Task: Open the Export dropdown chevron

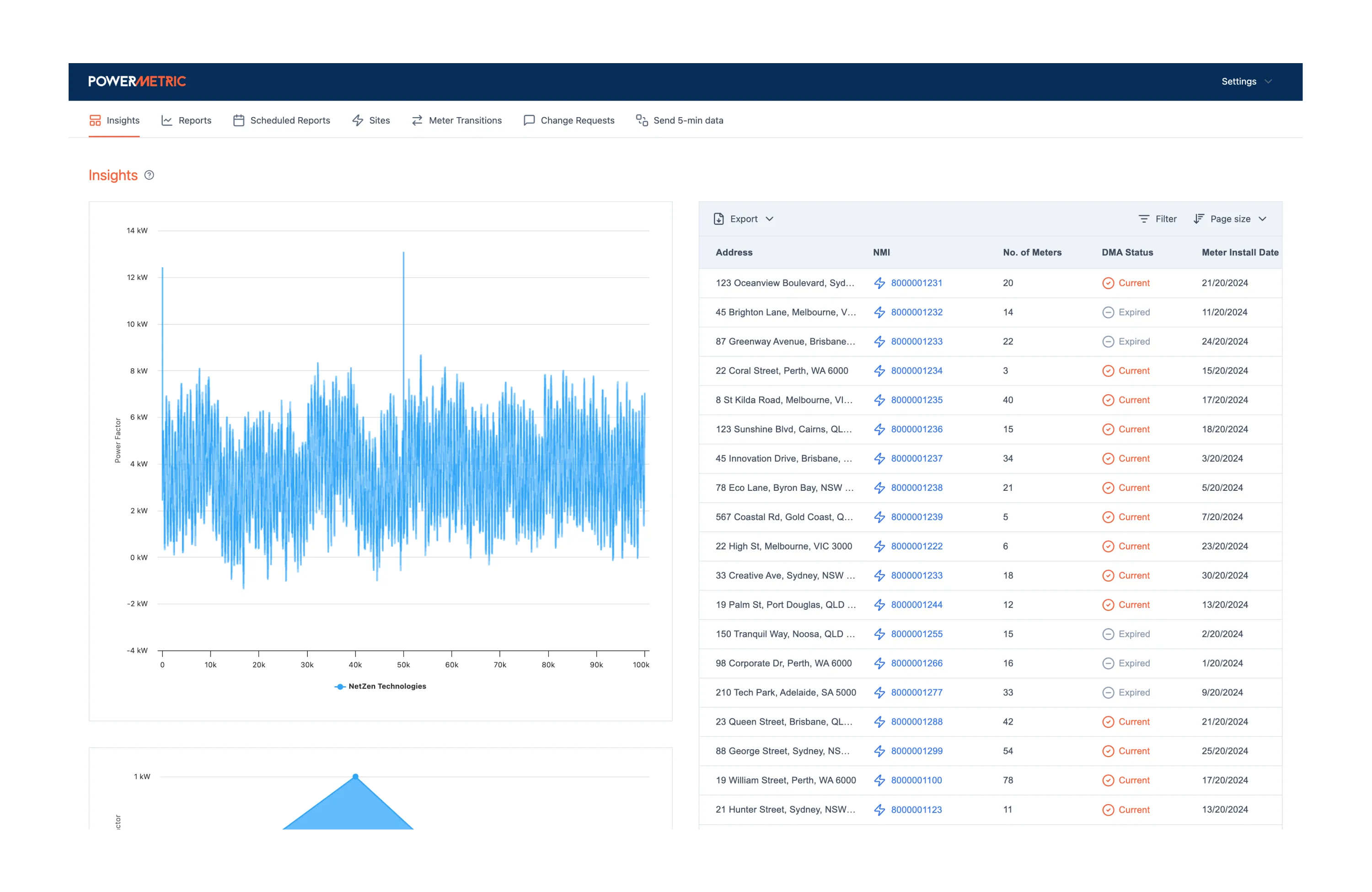Action: click(769, 219)
